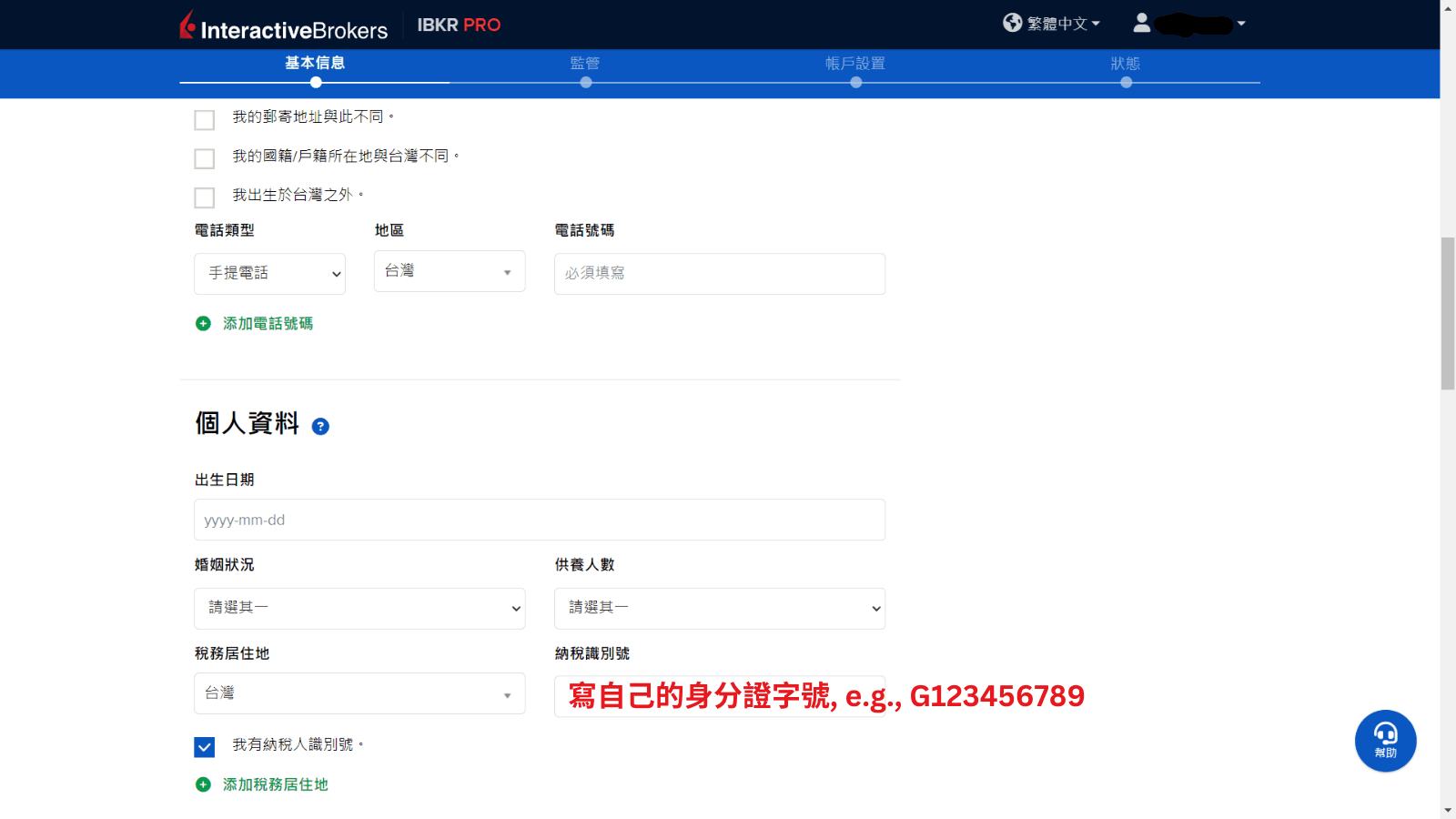The image size is (1456, 819).
Task: Enable the 我出生於台灣之外 checkbox
Action: [x=204, y=197]
